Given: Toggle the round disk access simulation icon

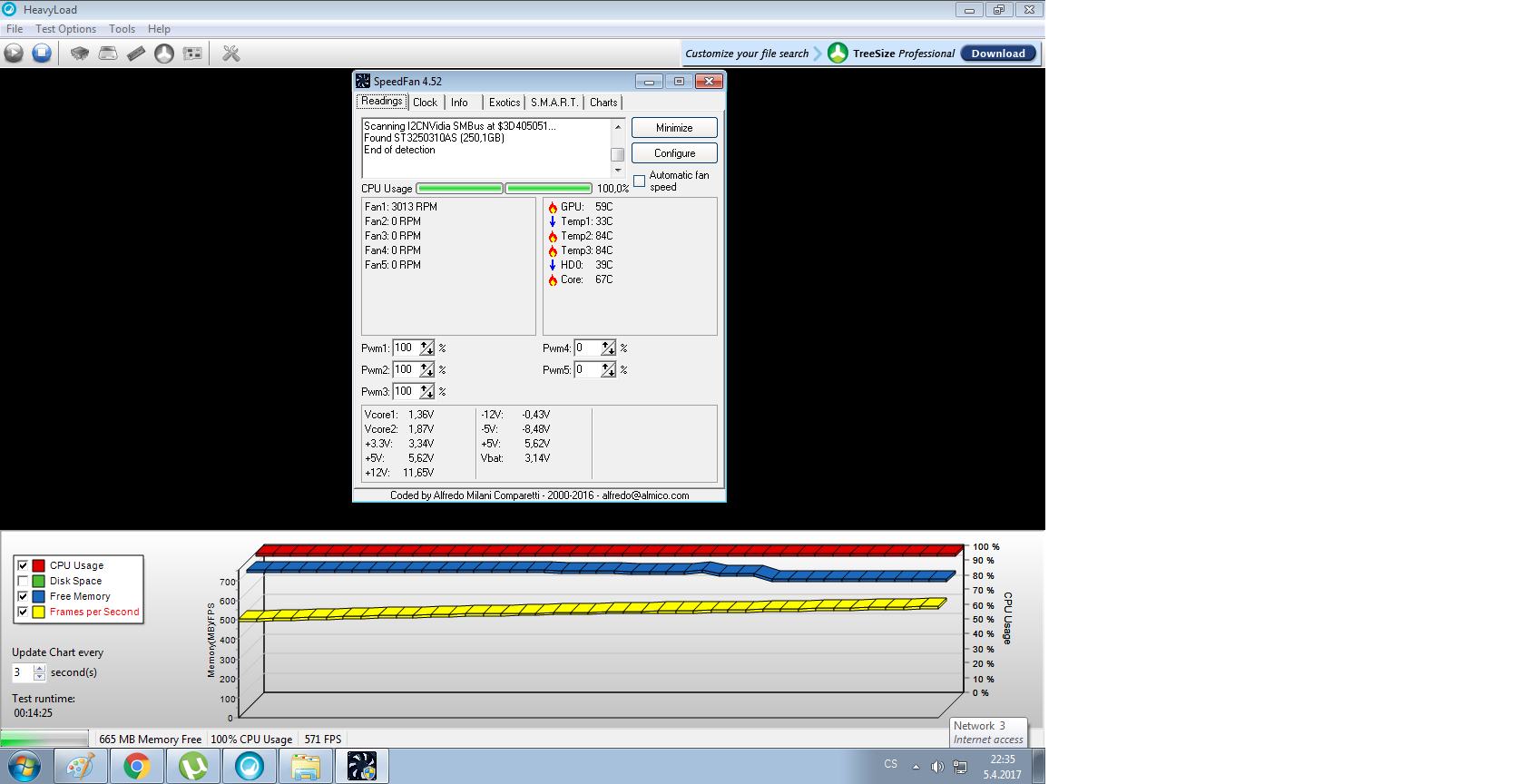Looking at the screenshot, I should (x=164, y=54).
